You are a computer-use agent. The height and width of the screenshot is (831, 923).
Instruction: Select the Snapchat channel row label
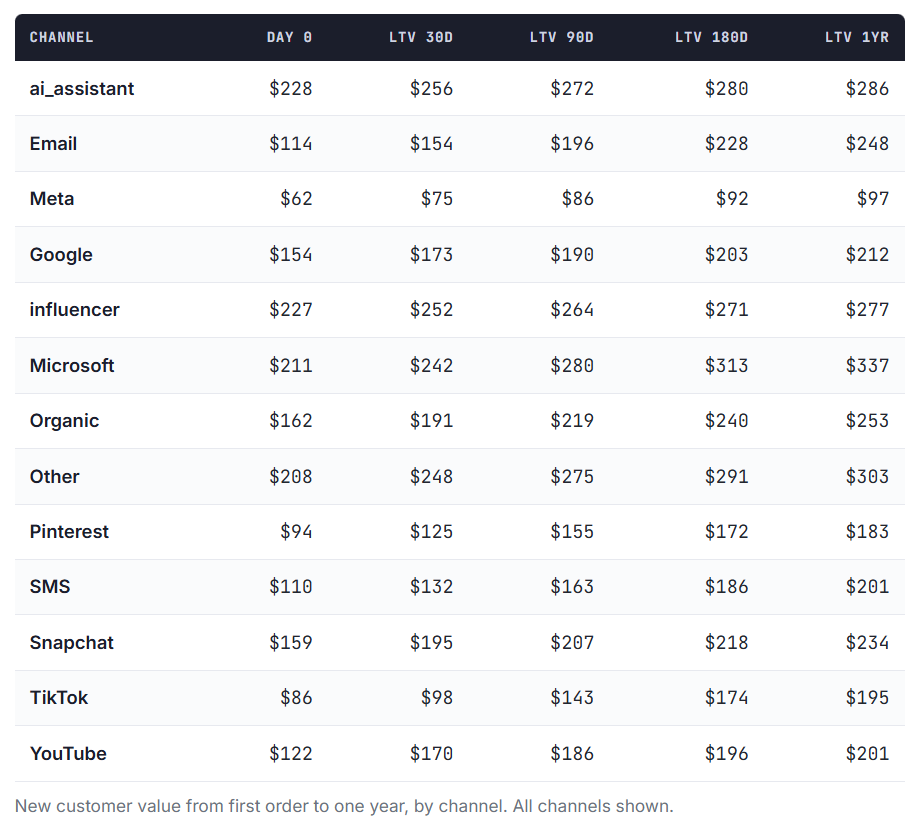point(71,643)
